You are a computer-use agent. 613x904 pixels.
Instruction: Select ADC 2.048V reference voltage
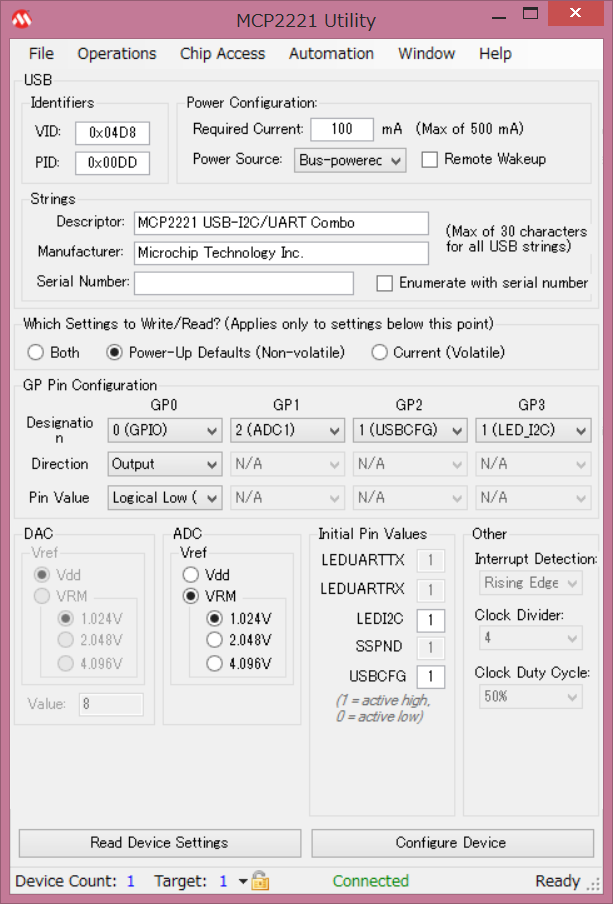[x=214, y=640]
